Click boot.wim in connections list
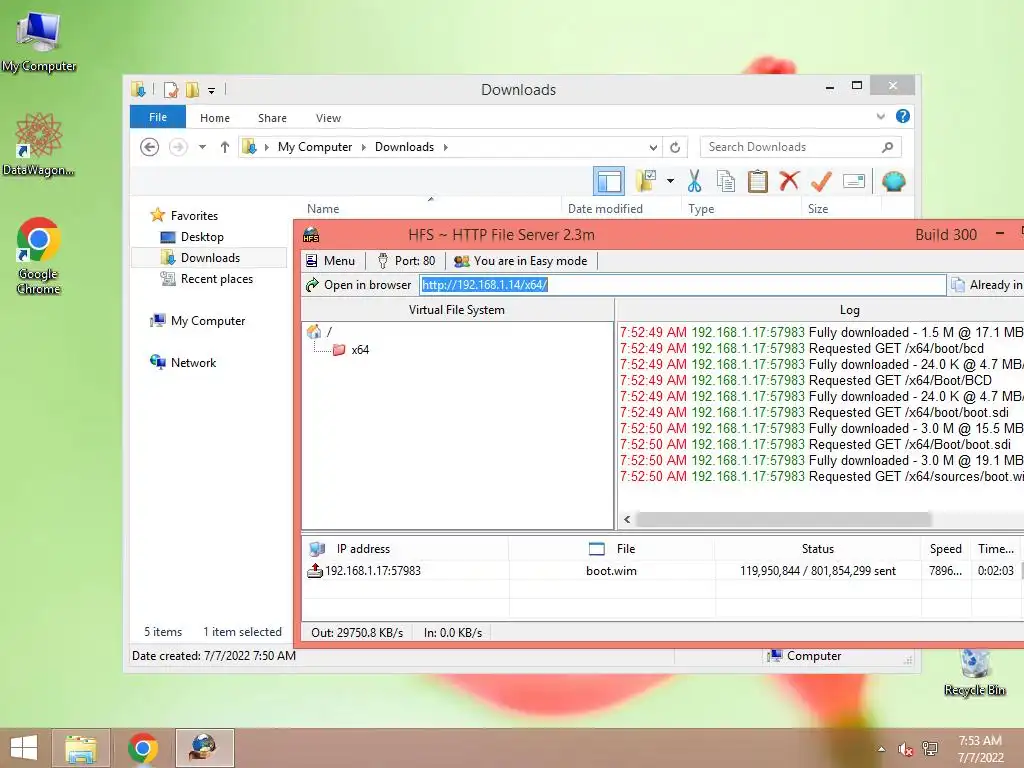 pyautogui.click(x=611, y=571)
